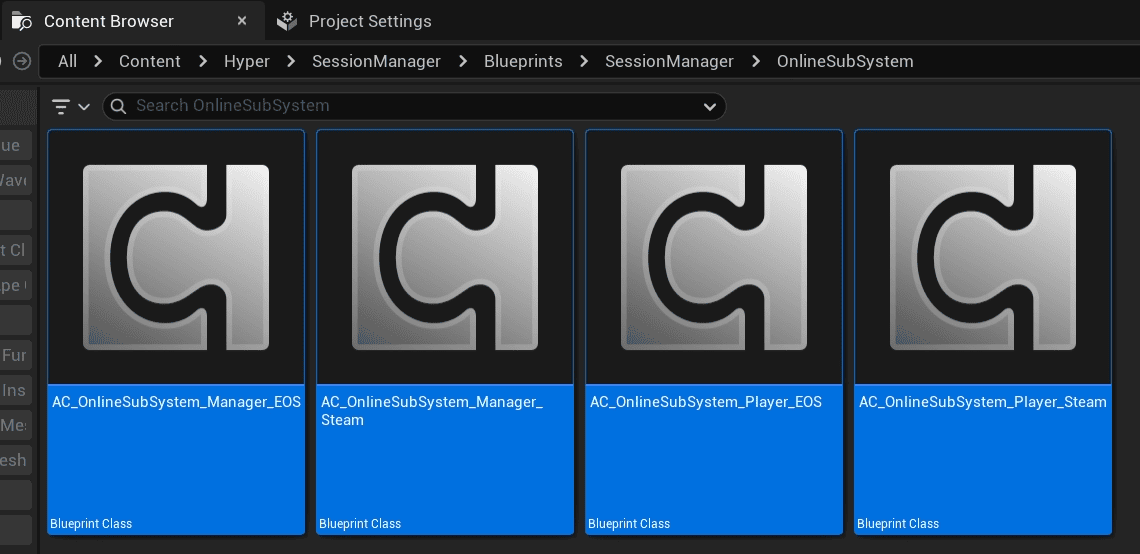Close the Content Browser tab
Image resolution: width=1140 pixels, height=554 pixels.
tap(242, 21)
